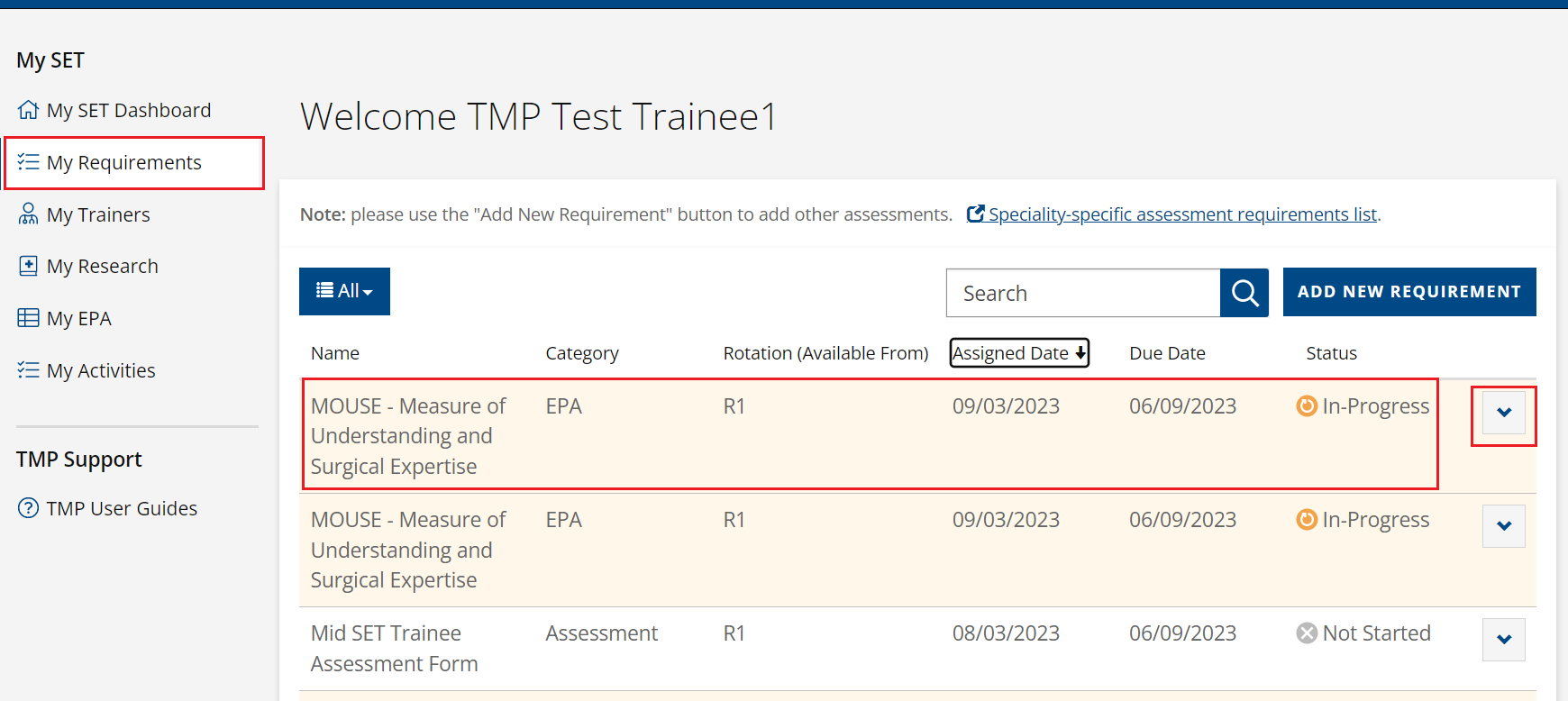
Task: Click the Due Date column header
Action: coord(1167,353)
